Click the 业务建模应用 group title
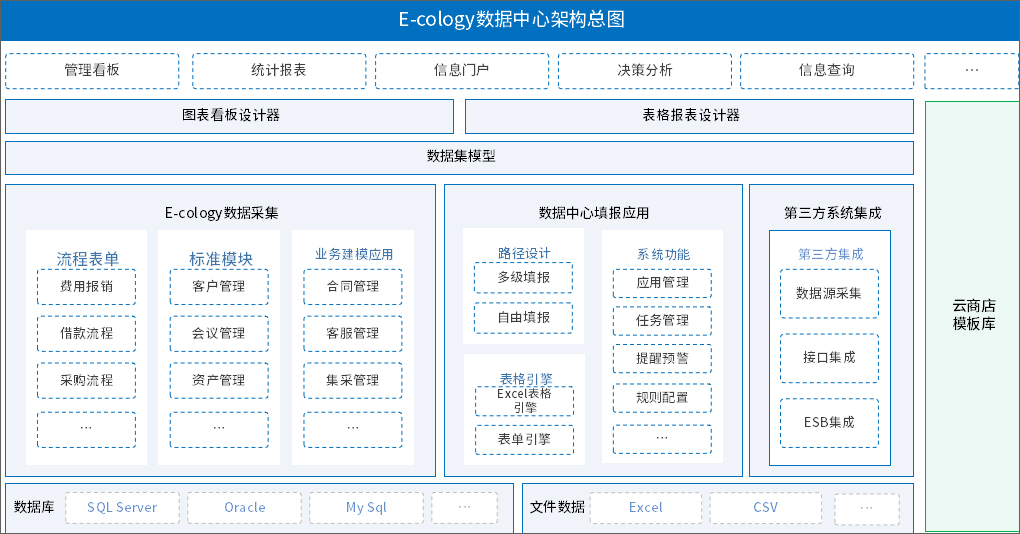 pyautogui.click(x=354, y=254)
